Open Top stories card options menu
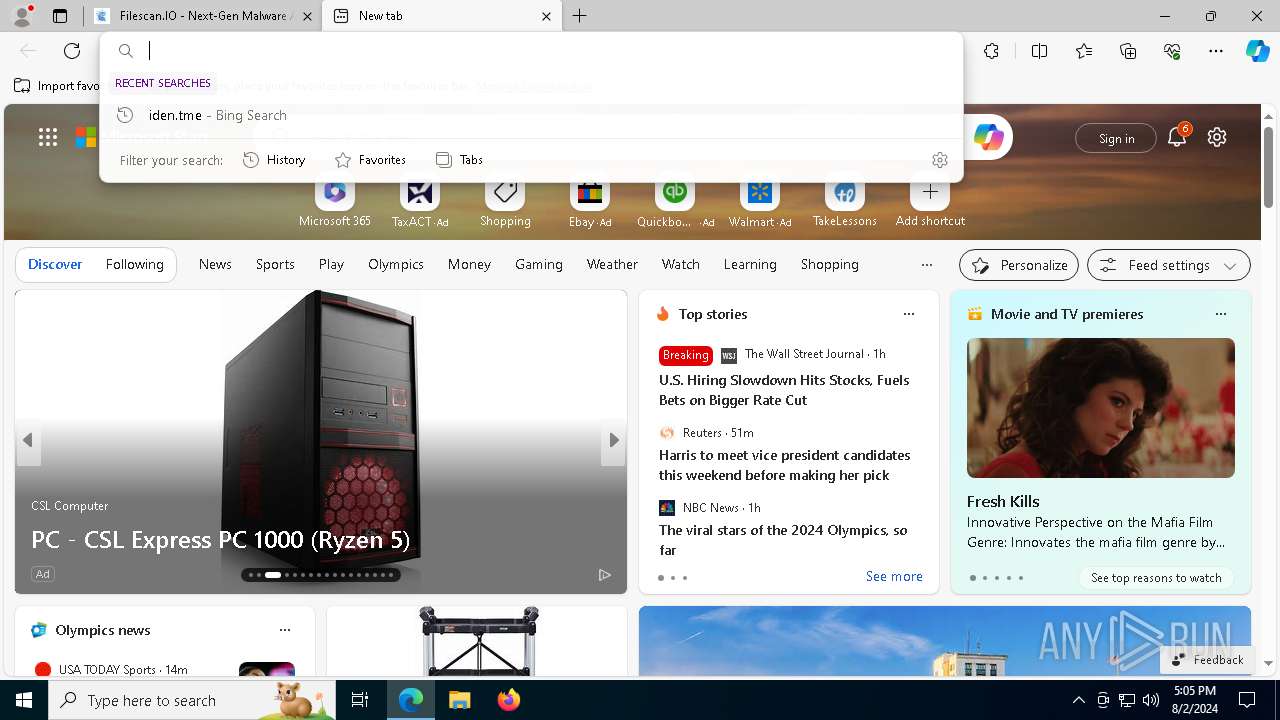 (909, 314)
